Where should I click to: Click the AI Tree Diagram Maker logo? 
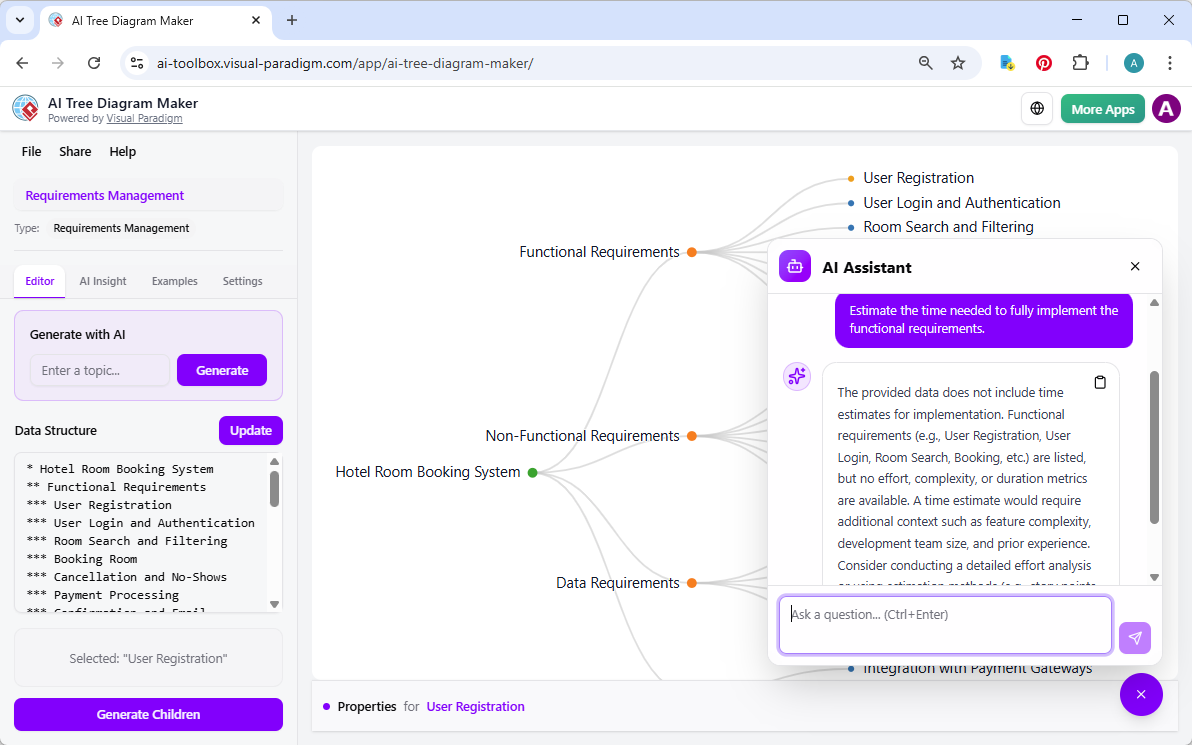click(25, 108)
